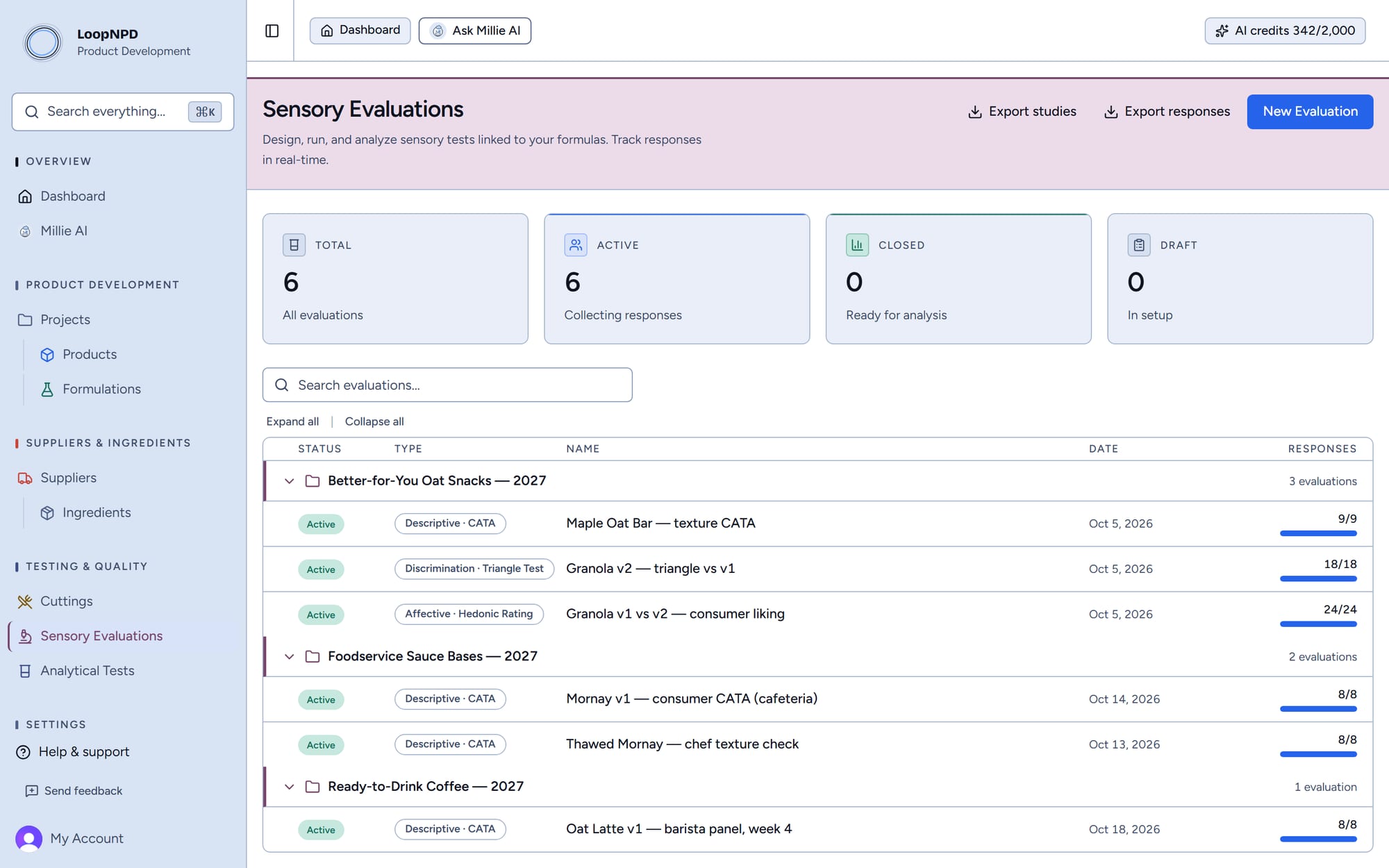Click the Products cube icon
Viewport: 1389px width, 868px height.
(x=47, y=355)
